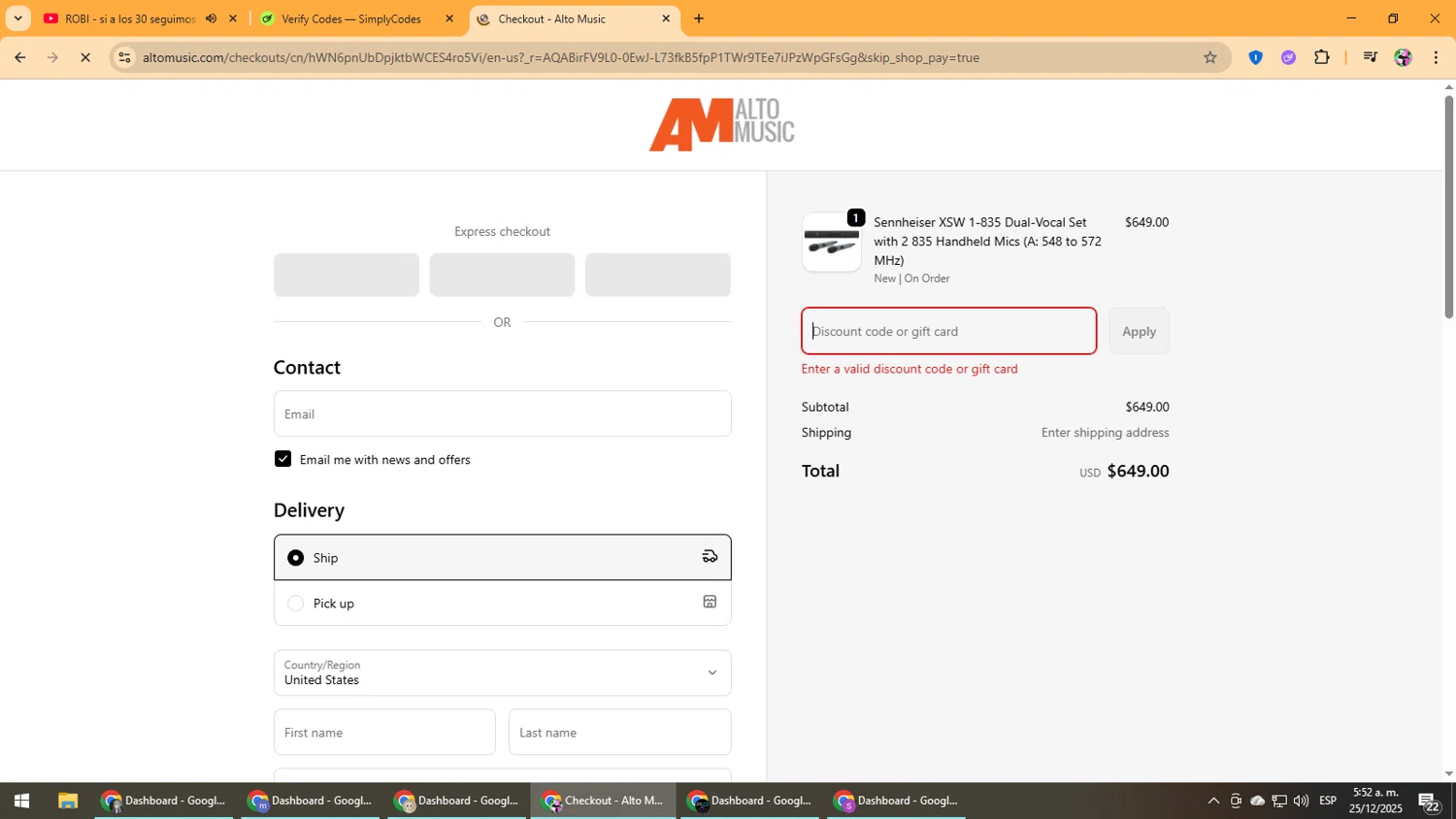Click the Total USD $649.00 amount
This screenshot has height=819, width=1456.
(x=1138, y=471)
